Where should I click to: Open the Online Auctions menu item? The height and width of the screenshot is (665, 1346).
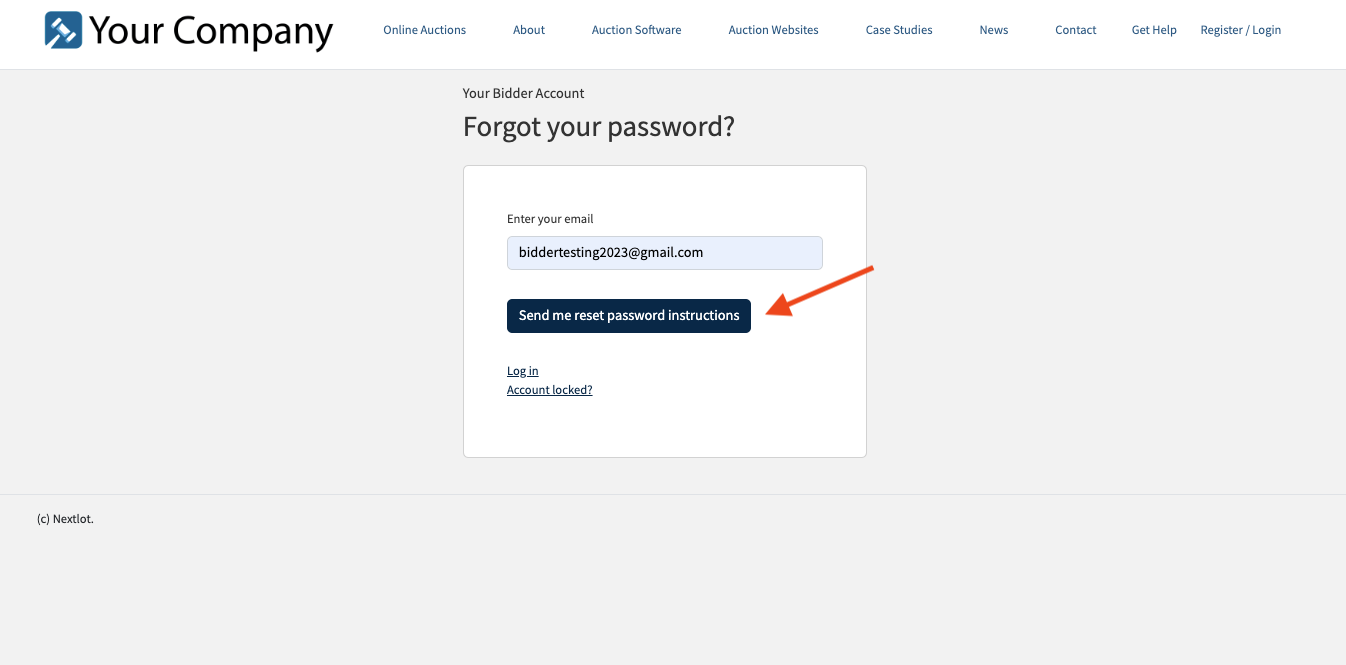[424, 30]
